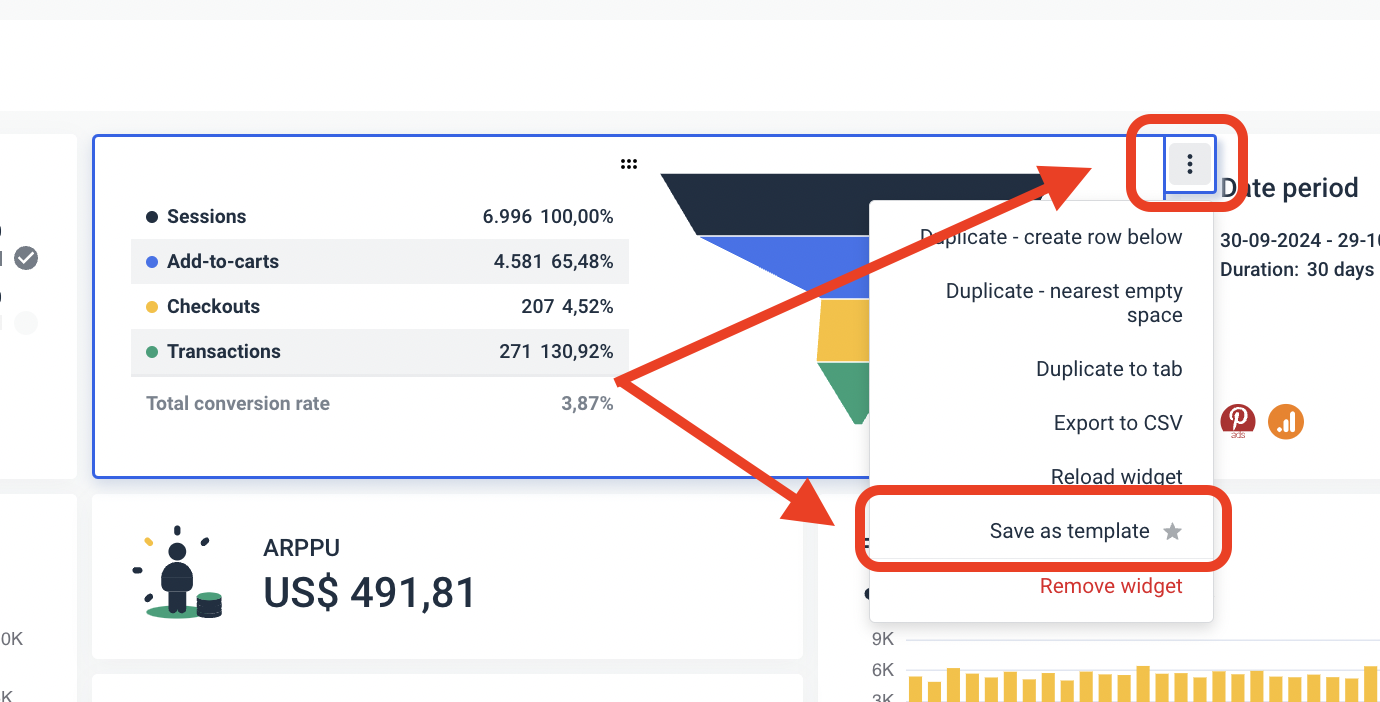Choose Duplicate - create row below

(x=1052, y=237)
